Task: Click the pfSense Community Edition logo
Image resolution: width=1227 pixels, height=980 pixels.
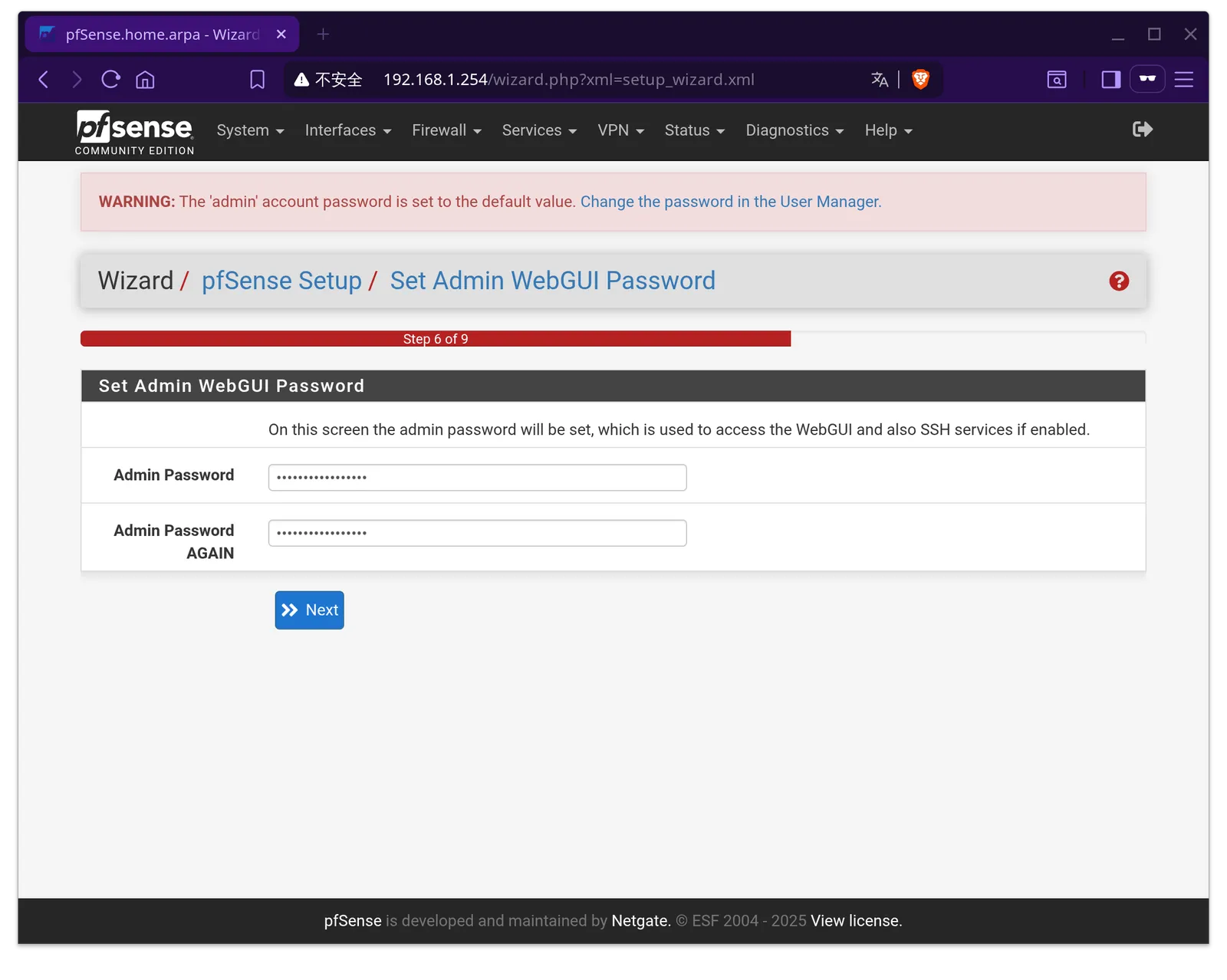Action: pyautogui.click(x=134, y=133)
